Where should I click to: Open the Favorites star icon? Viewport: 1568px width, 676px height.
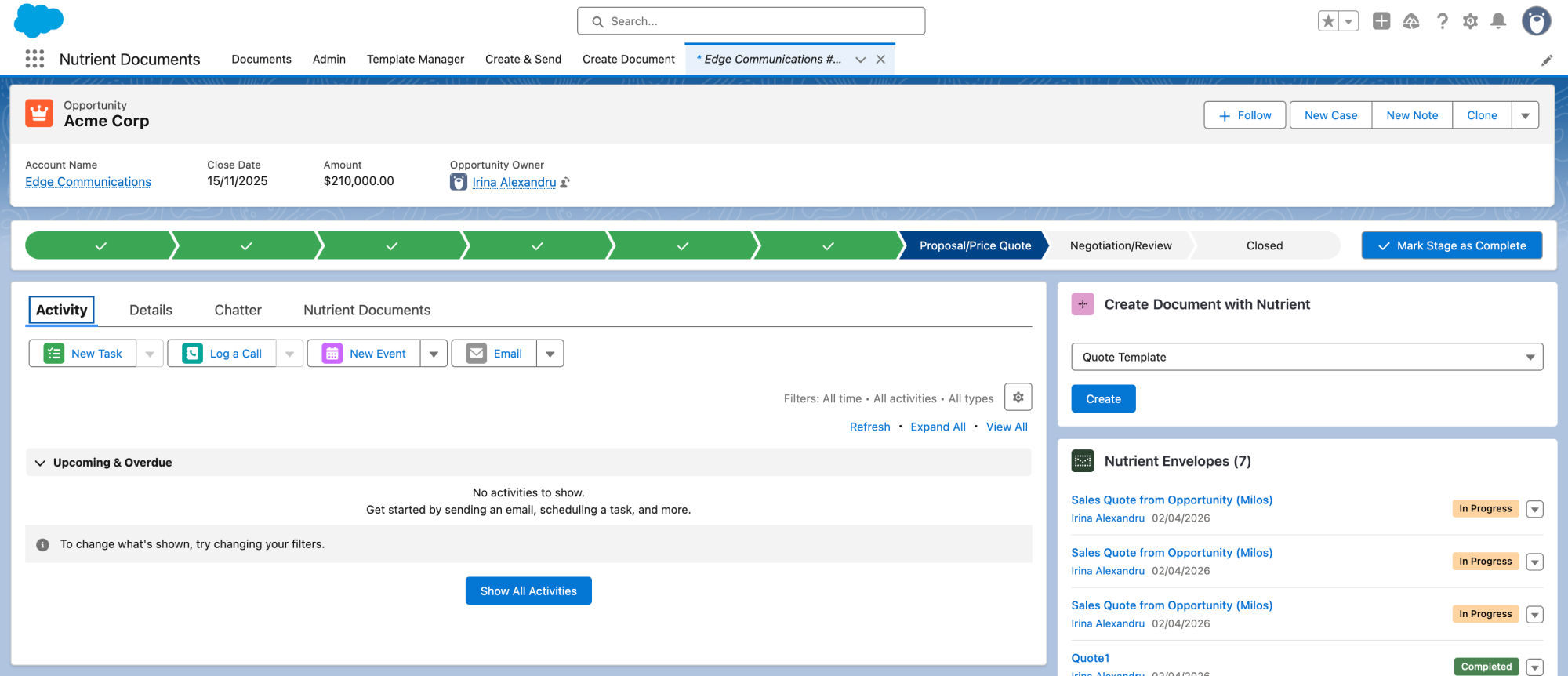coord(1328,21)
